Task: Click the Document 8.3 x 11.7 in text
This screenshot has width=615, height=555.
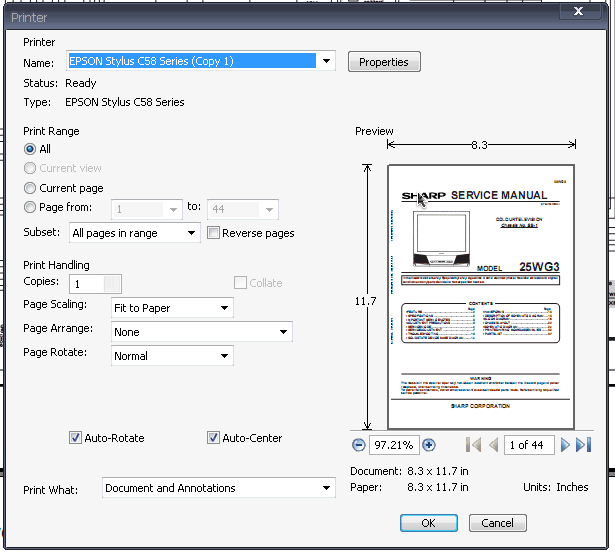Action: (x=409, y=471)
